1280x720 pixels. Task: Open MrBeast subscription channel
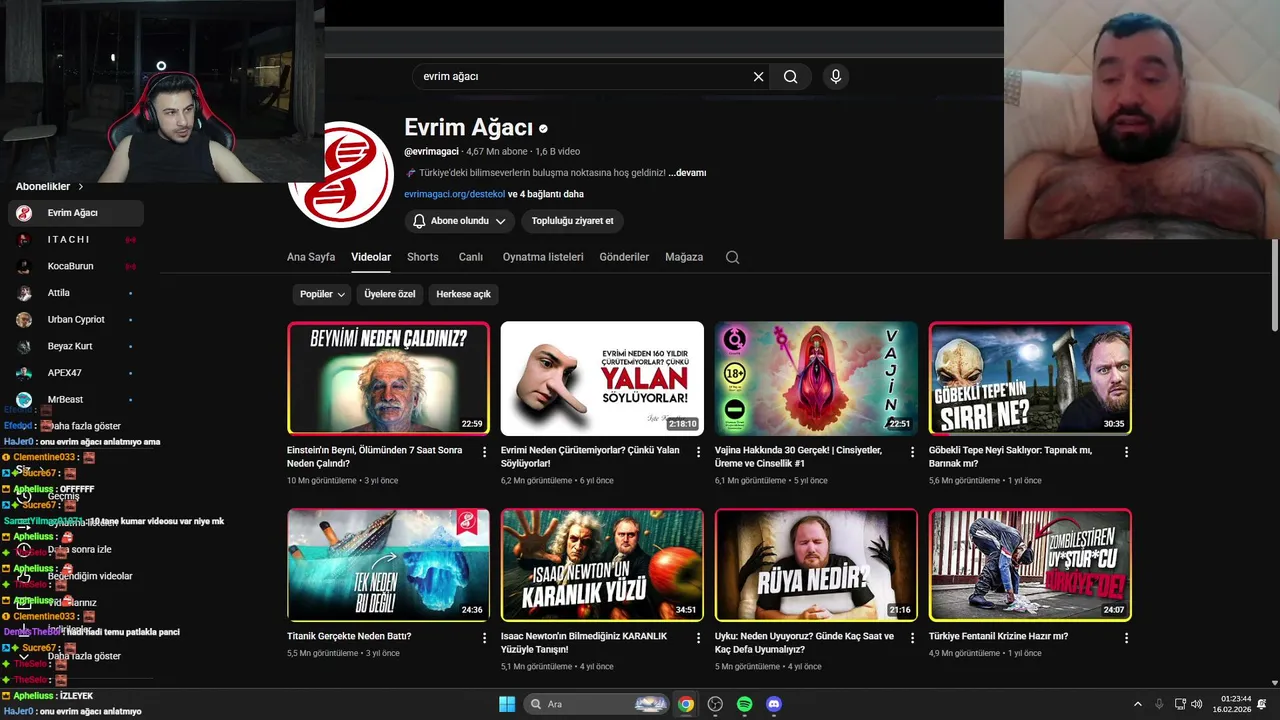click(76, 399)
